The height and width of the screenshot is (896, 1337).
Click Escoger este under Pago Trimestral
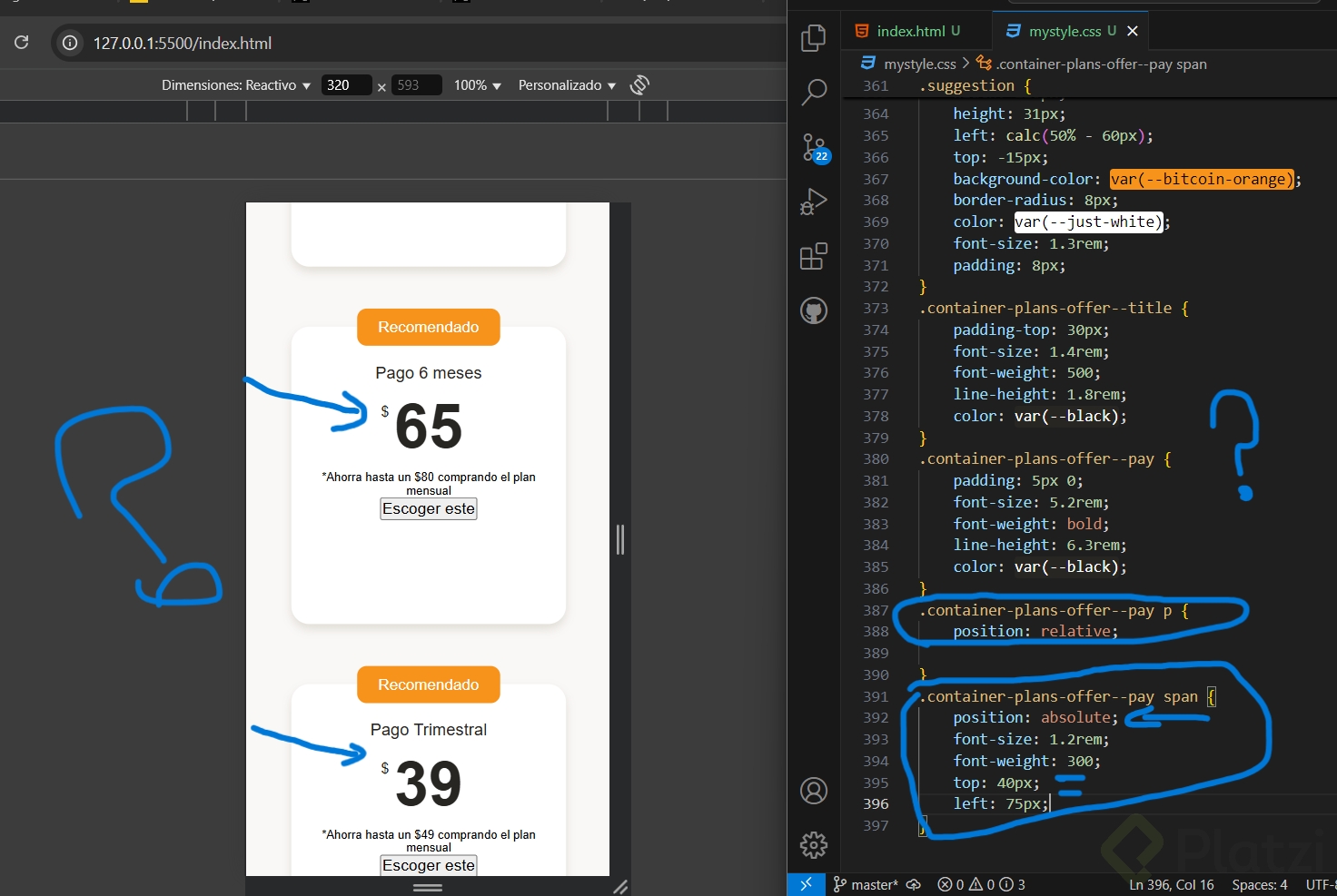(429, 865)
